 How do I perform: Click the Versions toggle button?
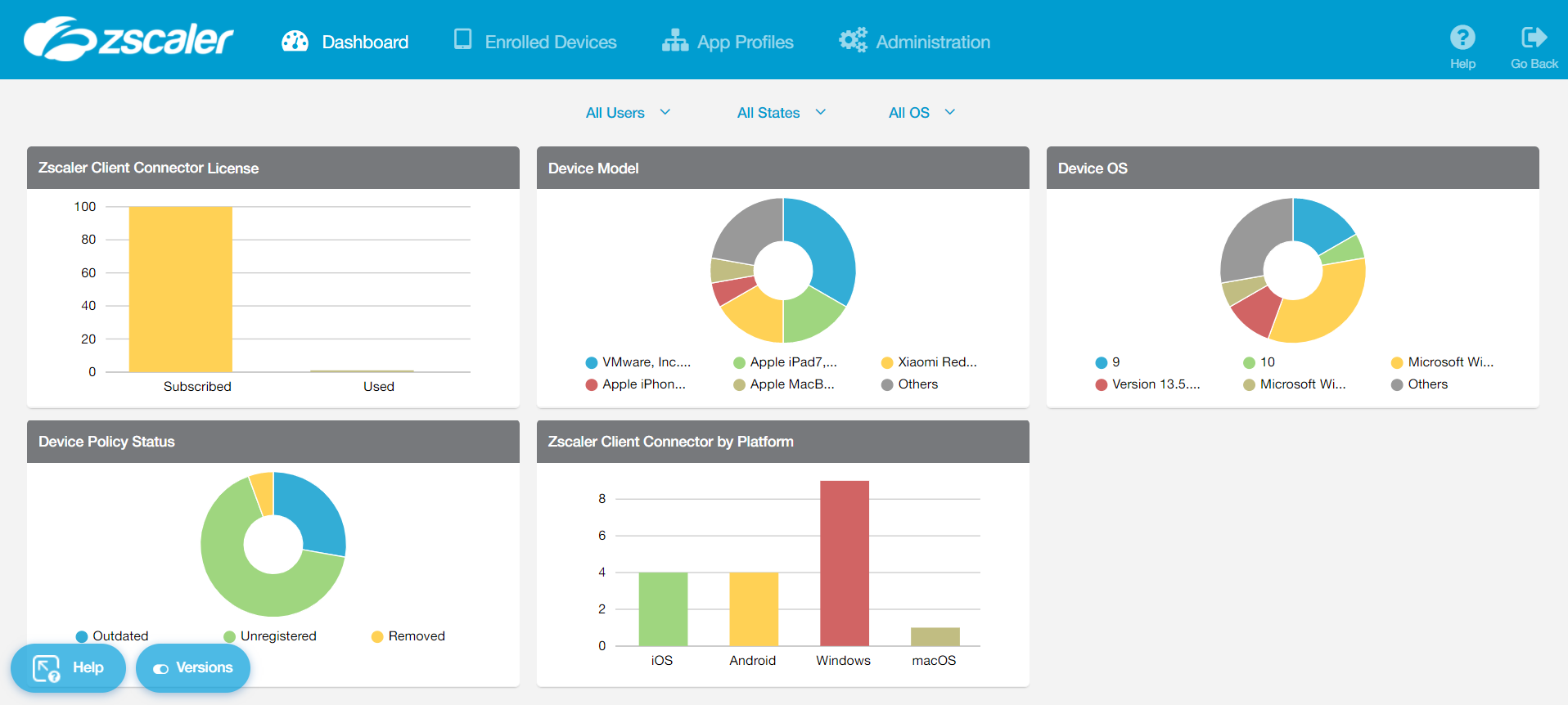[193, 668]
